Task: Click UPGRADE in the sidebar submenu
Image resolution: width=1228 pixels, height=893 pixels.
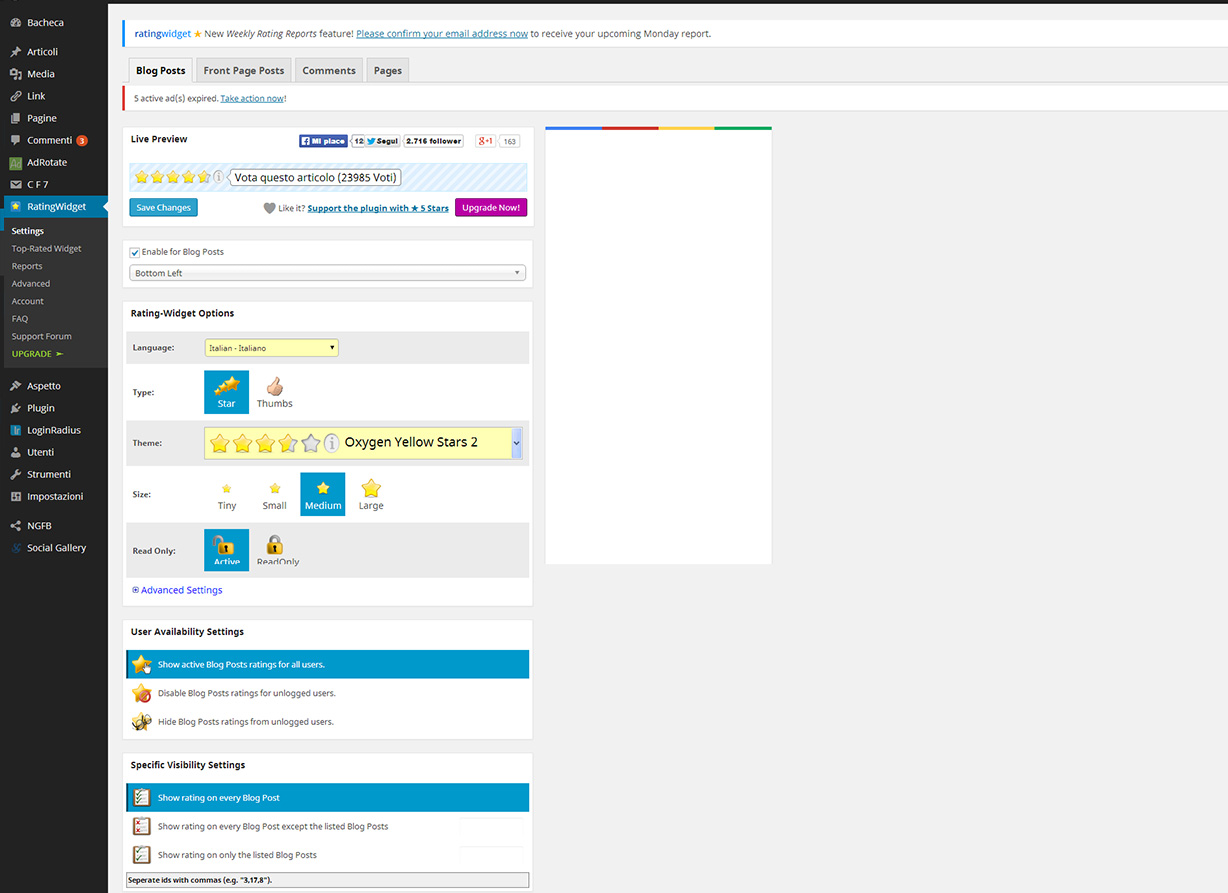Action: (38, 354)
